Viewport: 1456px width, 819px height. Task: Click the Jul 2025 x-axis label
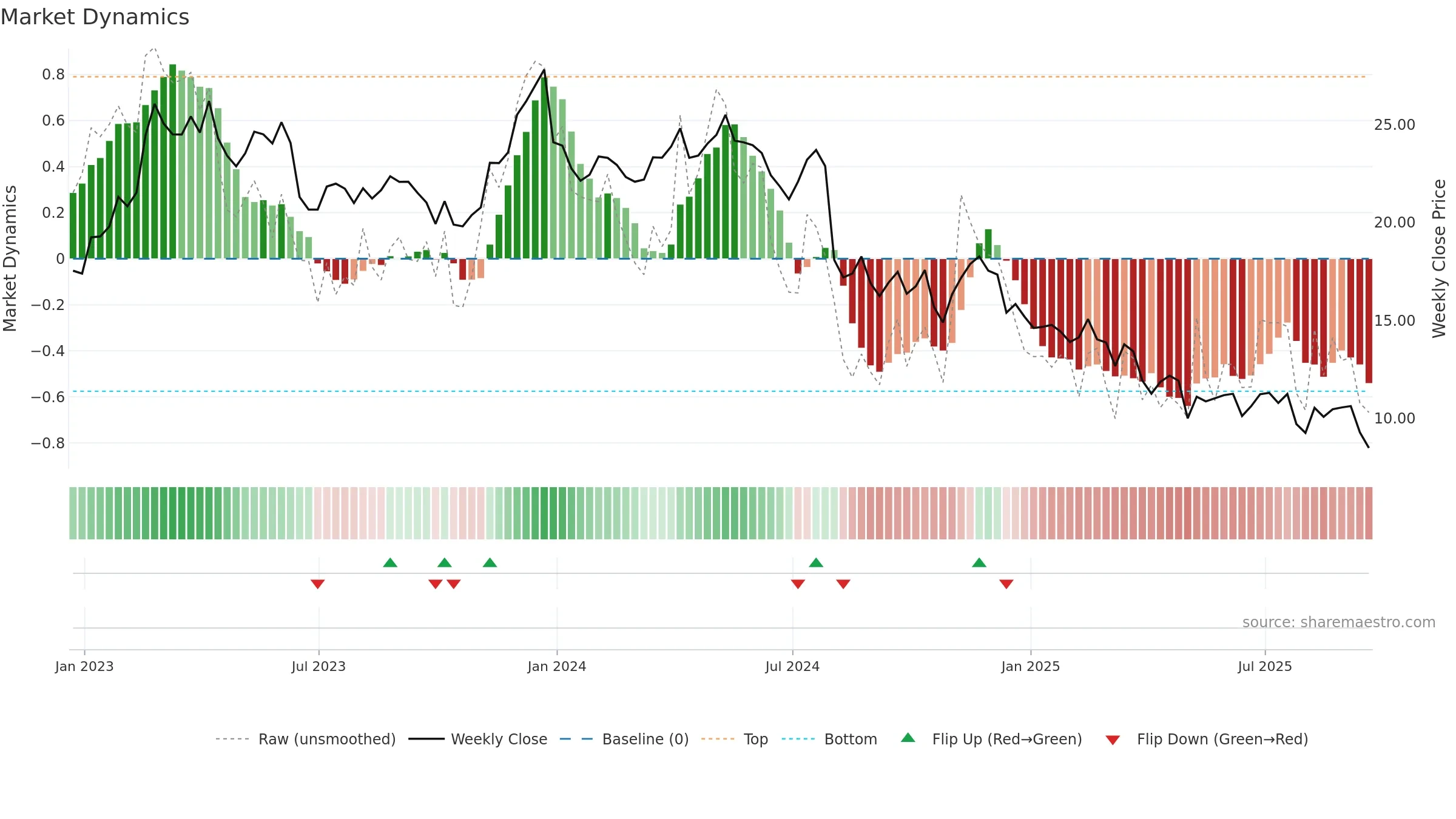(1265, 666)
